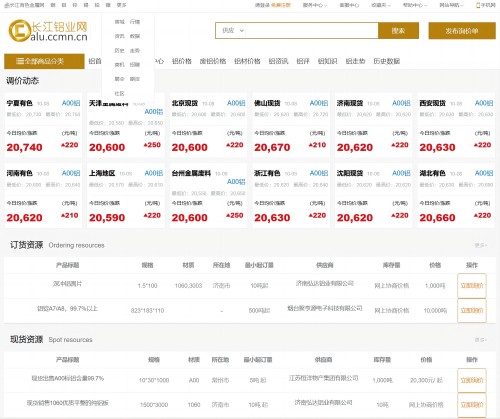The image size is (500, 419).
Task: Expand the 帮助中心 top bar dropdown
Action: (415, 5)
